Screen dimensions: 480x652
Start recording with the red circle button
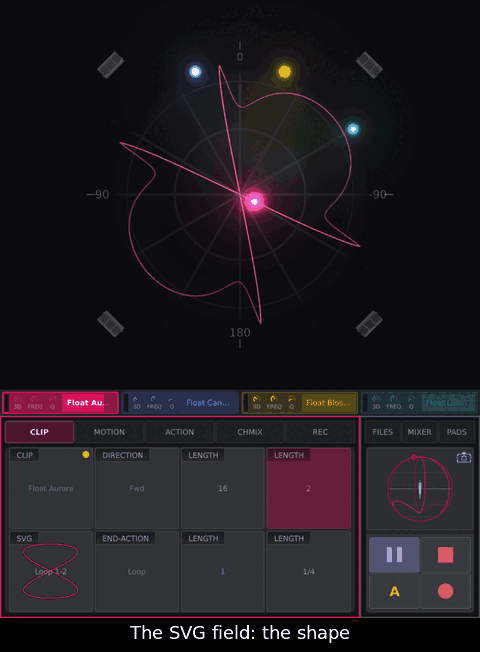pyautogui.click(x=445, y=591)
